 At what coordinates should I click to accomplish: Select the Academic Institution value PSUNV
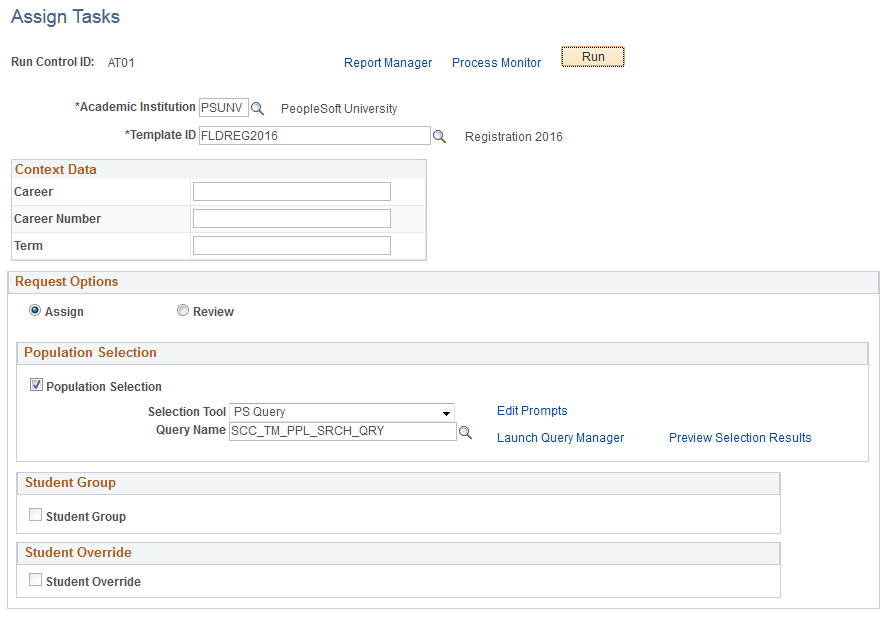click(222, 107)
